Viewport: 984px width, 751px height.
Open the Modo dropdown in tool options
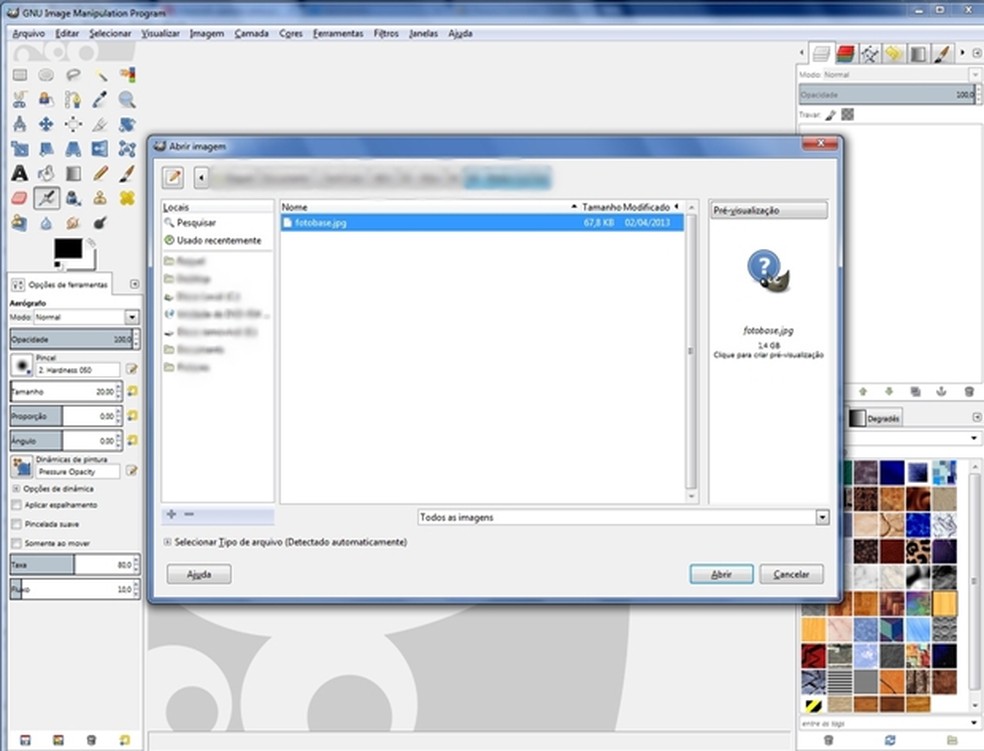tap(132, 317)
